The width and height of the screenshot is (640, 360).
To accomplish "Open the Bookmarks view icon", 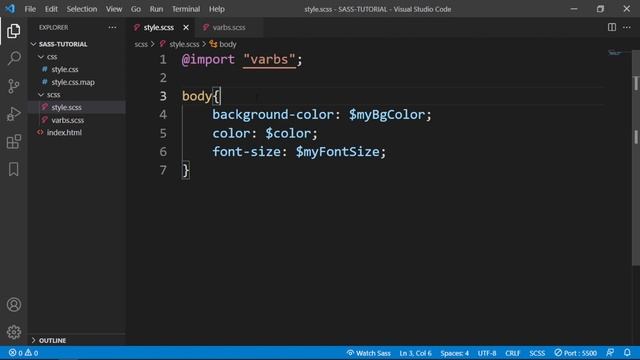I will (13, 169).
